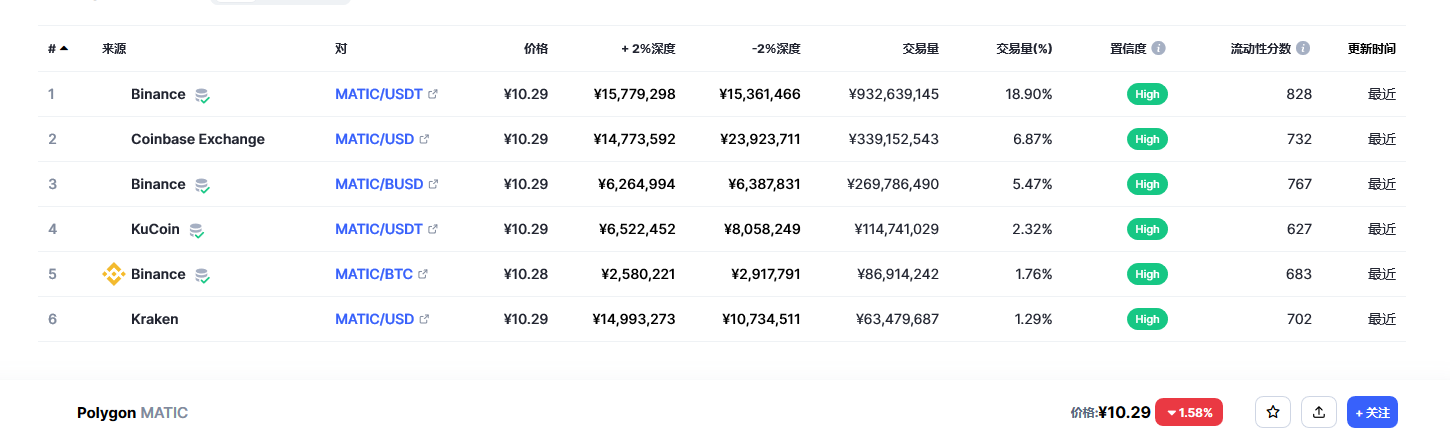Click info icon next to 置信度

pyautogui.click(x=1158, y=48)
